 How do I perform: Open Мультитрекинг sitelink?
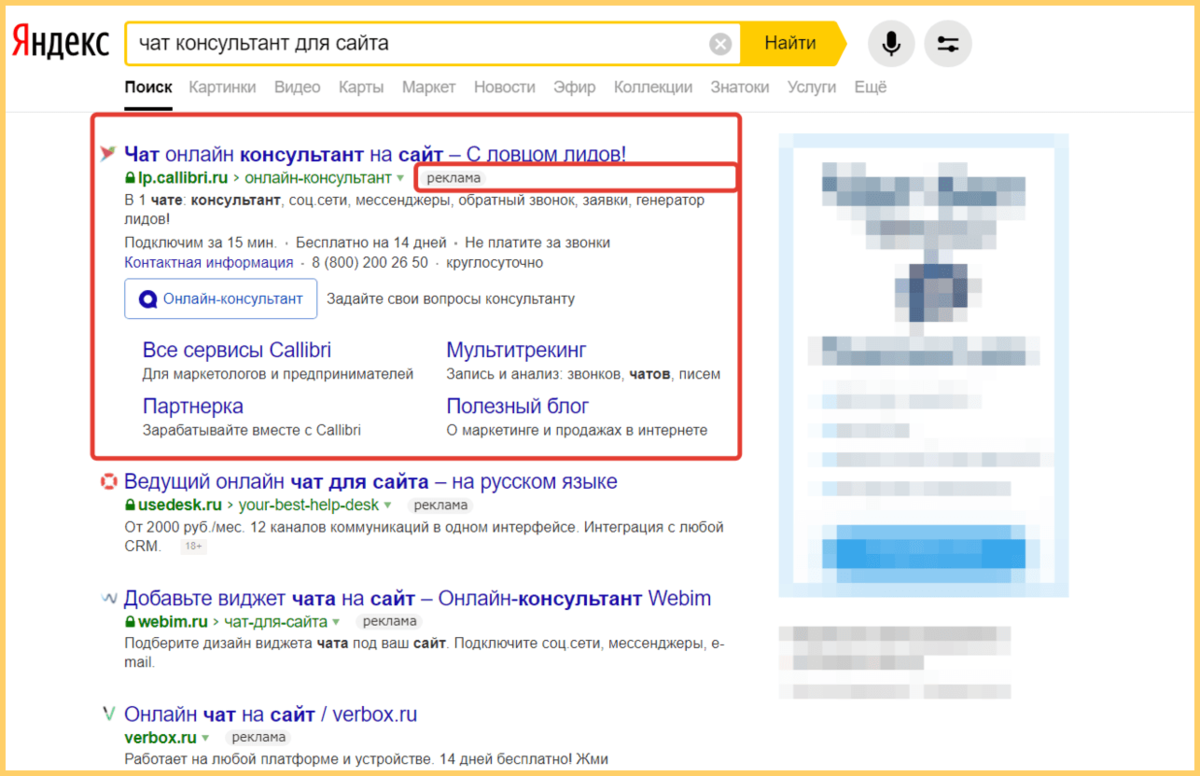[516, 350]
